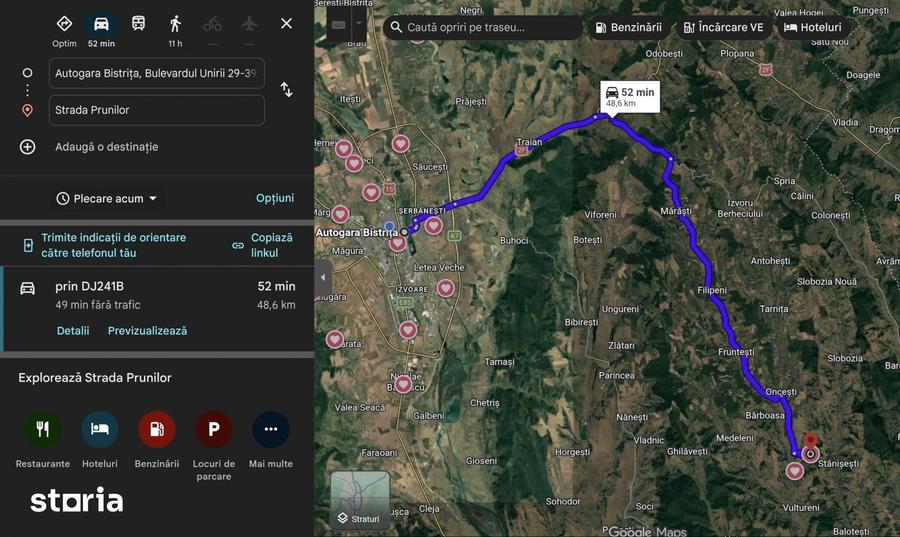
Task: Click the Mărăști map label
Action: click(676, 211)
